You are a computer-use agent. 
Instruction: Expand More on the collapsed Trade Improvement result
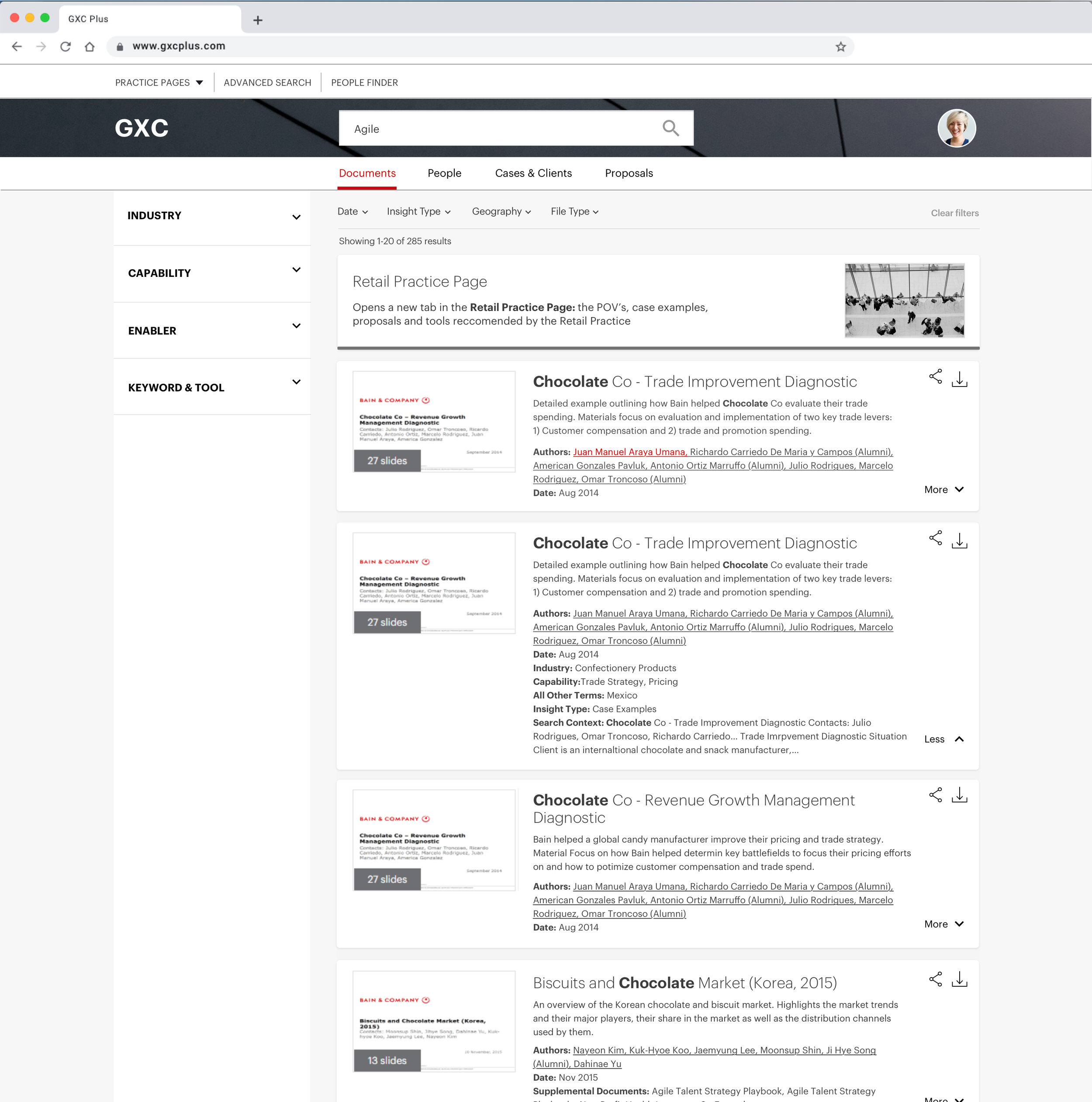pyautogui.click(x=943, y=490)
